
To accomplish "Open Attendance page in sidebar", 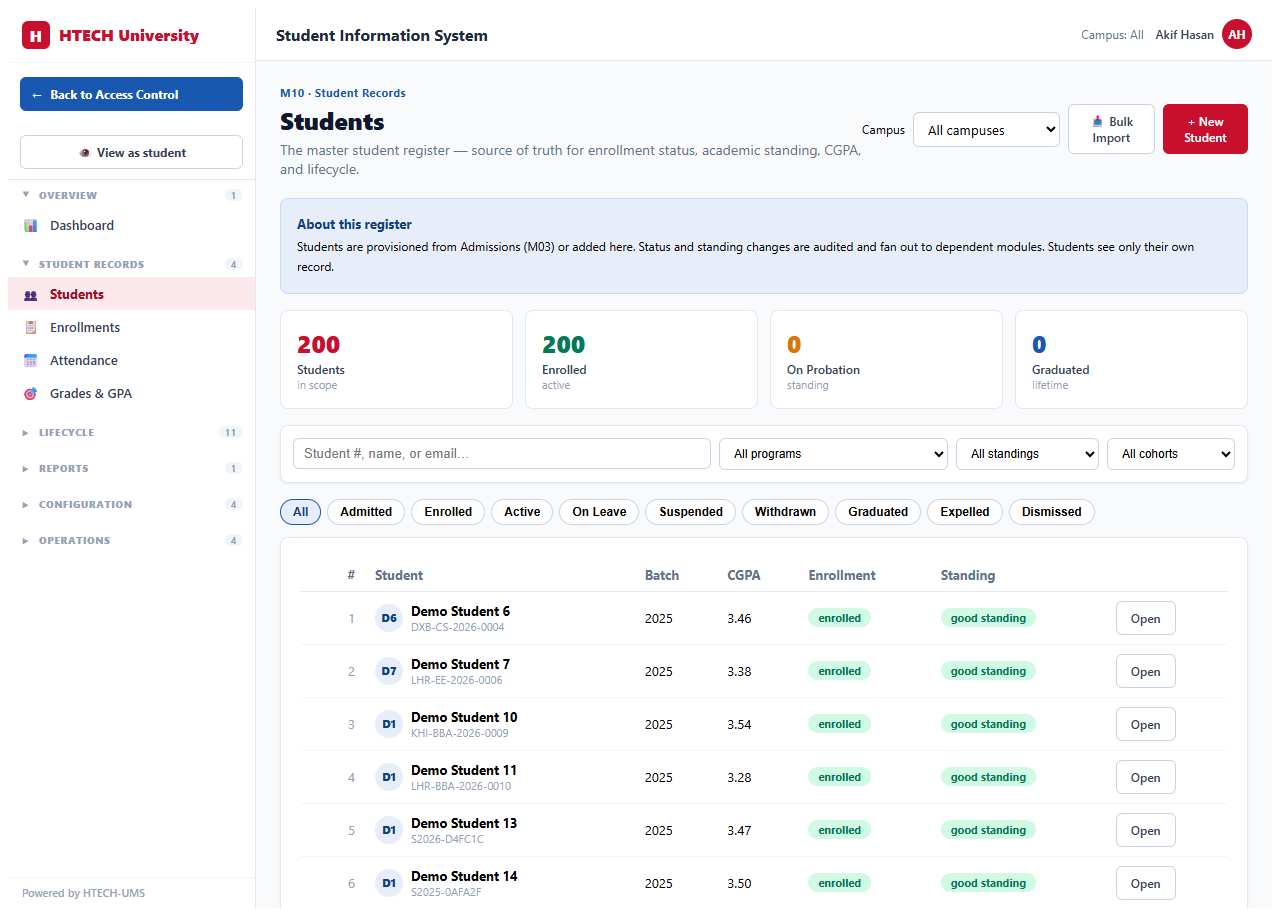I will 131,361.
